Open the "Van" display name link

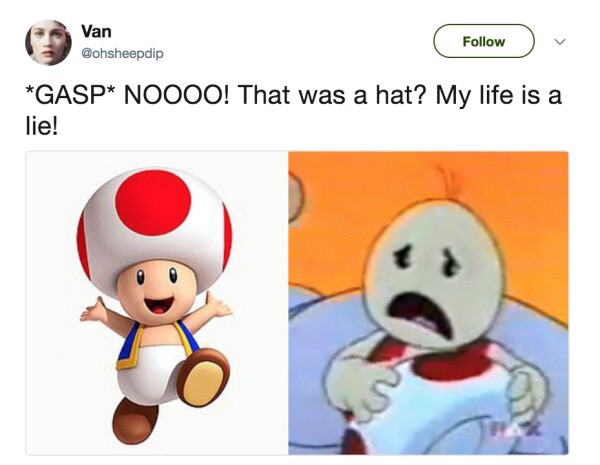[x=96, y=31]
